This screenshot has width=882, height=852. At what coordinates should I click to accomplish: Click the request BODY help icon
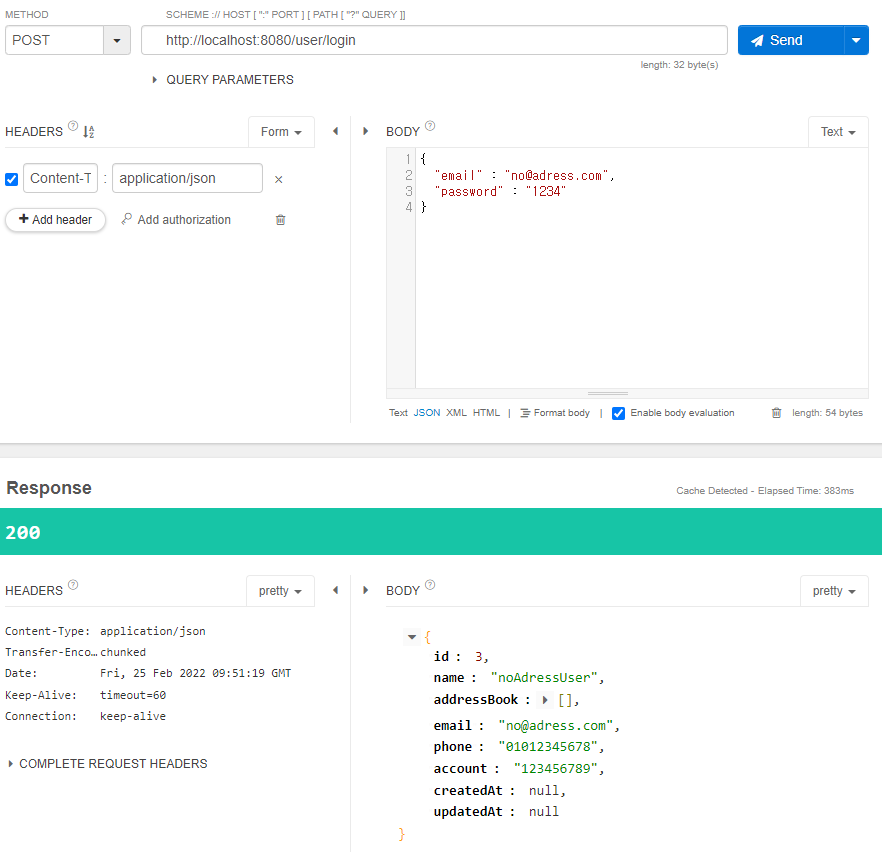(430, 125)
